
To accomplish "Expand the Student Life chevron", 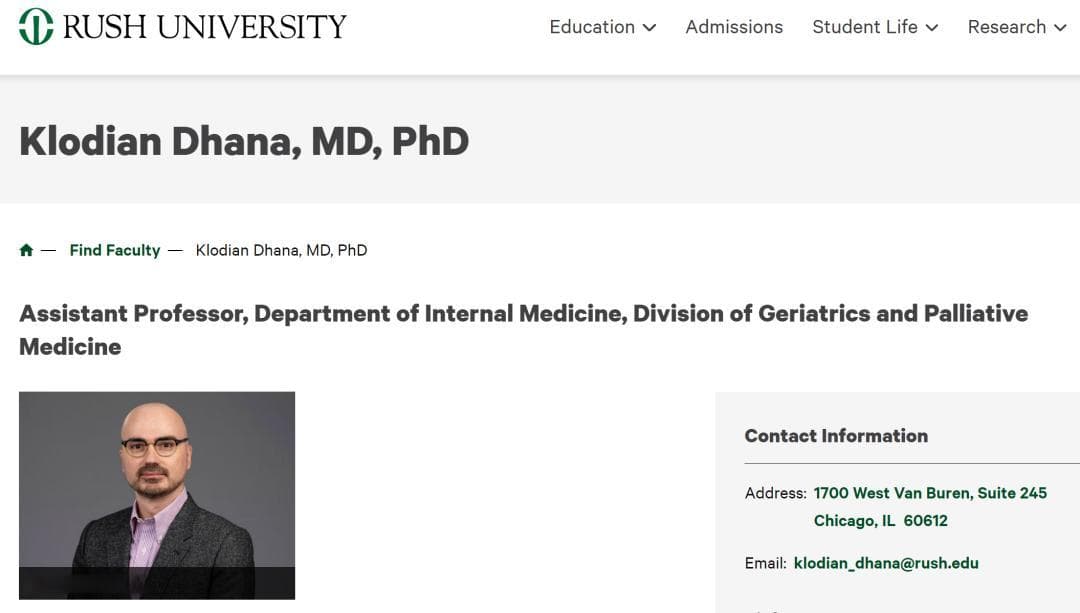I will [932, 28].
